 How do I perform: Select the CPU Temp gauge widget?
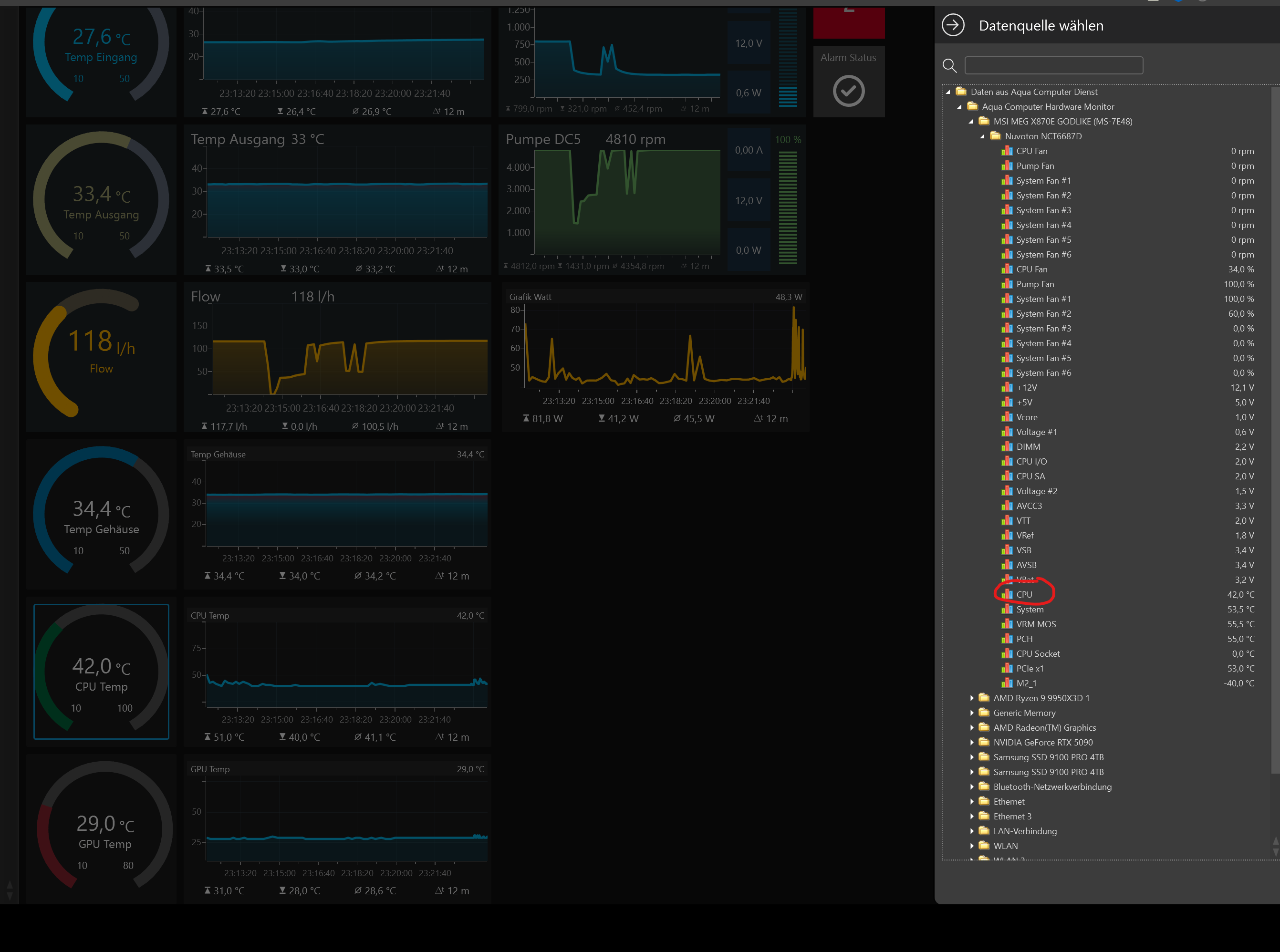click(102, 672)
